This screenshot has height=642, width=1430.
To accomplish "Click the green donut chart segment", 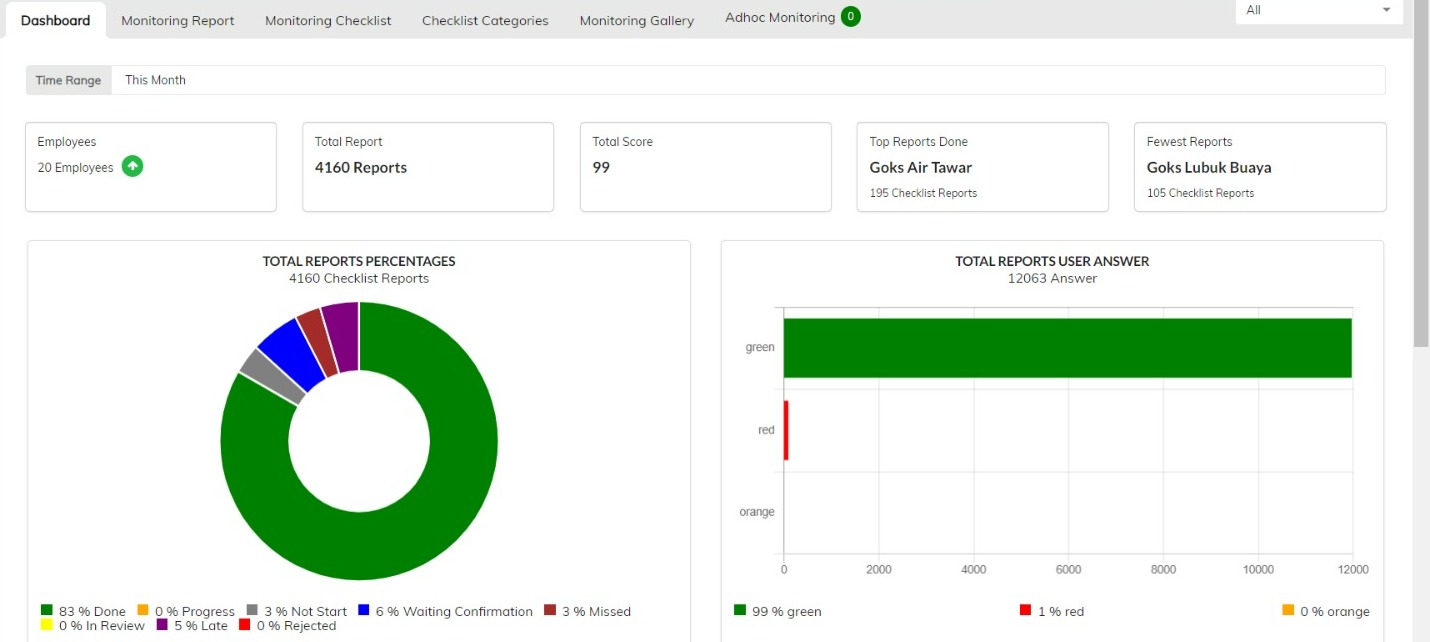I will pos(440,500).
